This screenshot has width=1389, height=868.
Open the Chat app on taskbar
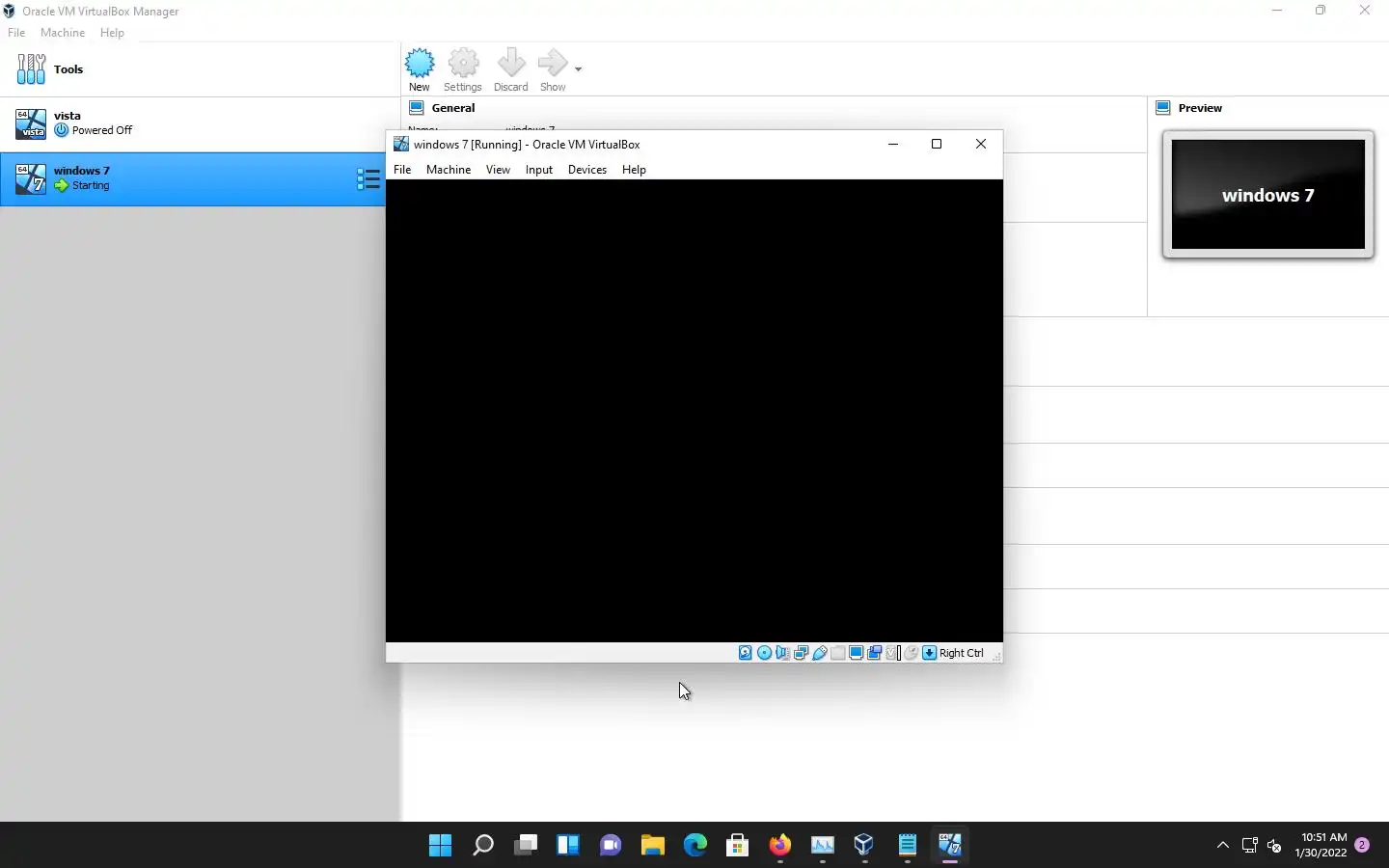pyautogui.click(x=610, y=846)
